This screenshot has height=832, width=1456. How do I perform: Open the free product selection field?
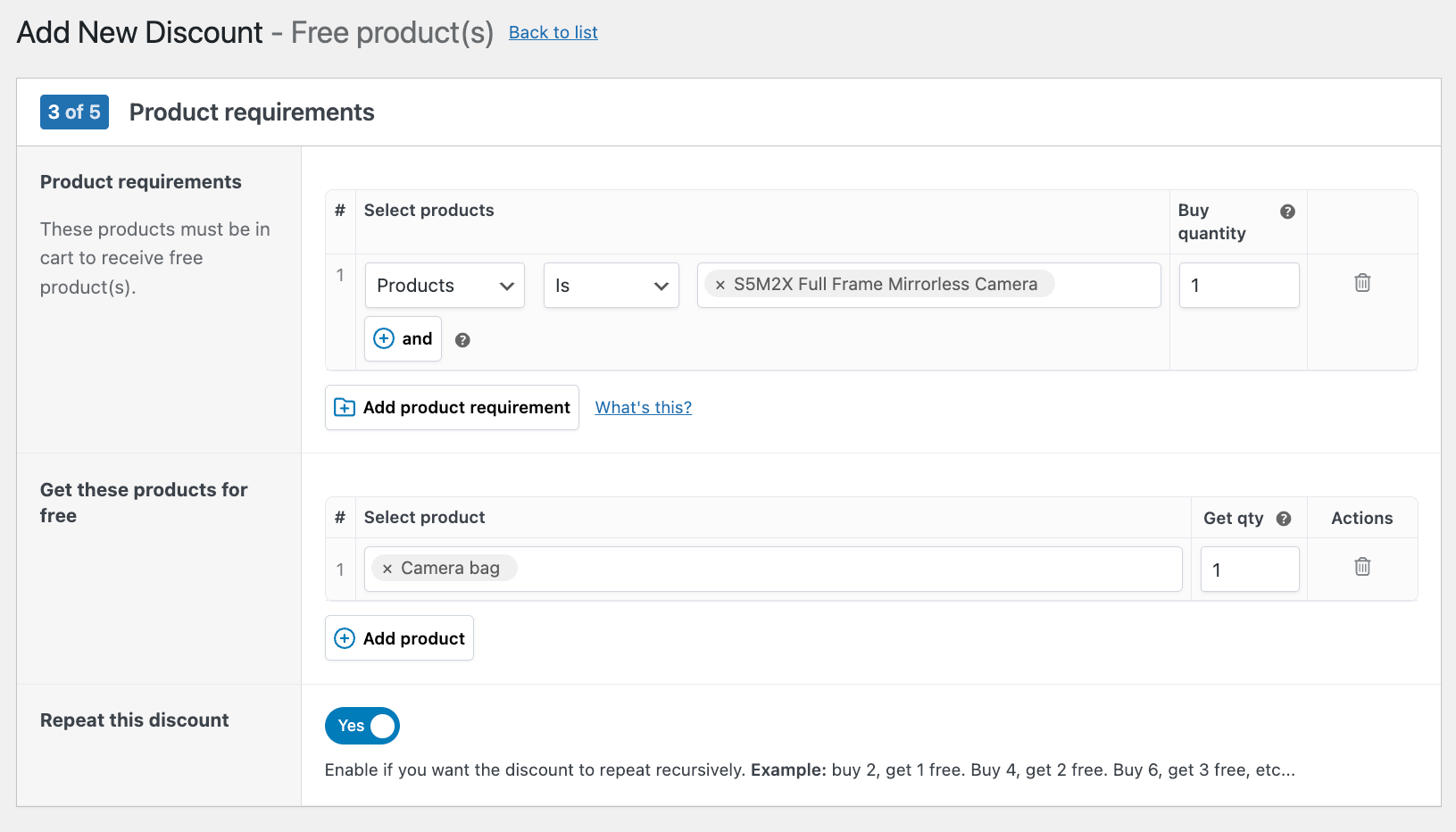click(x=803, y=568)
